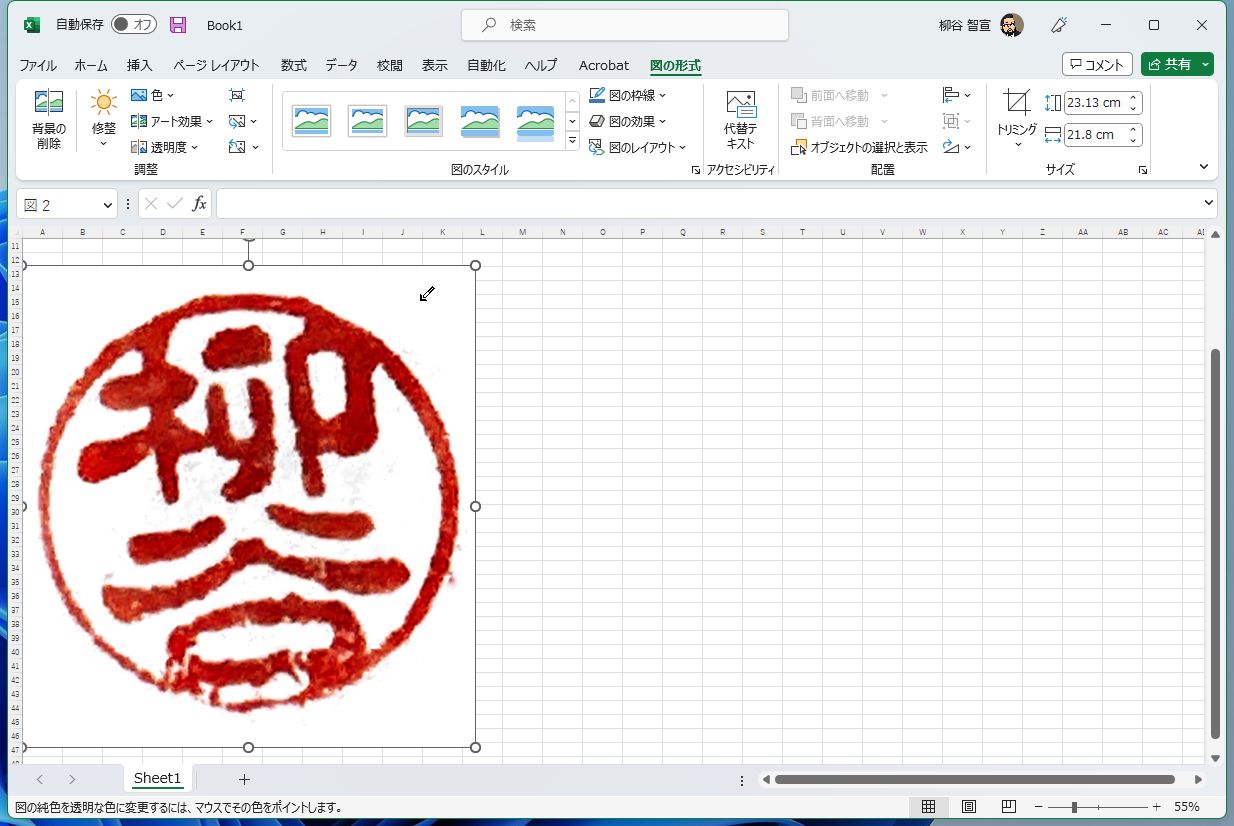
Task: Apply the fourth shadowed picture style
Action: (480, 121)
